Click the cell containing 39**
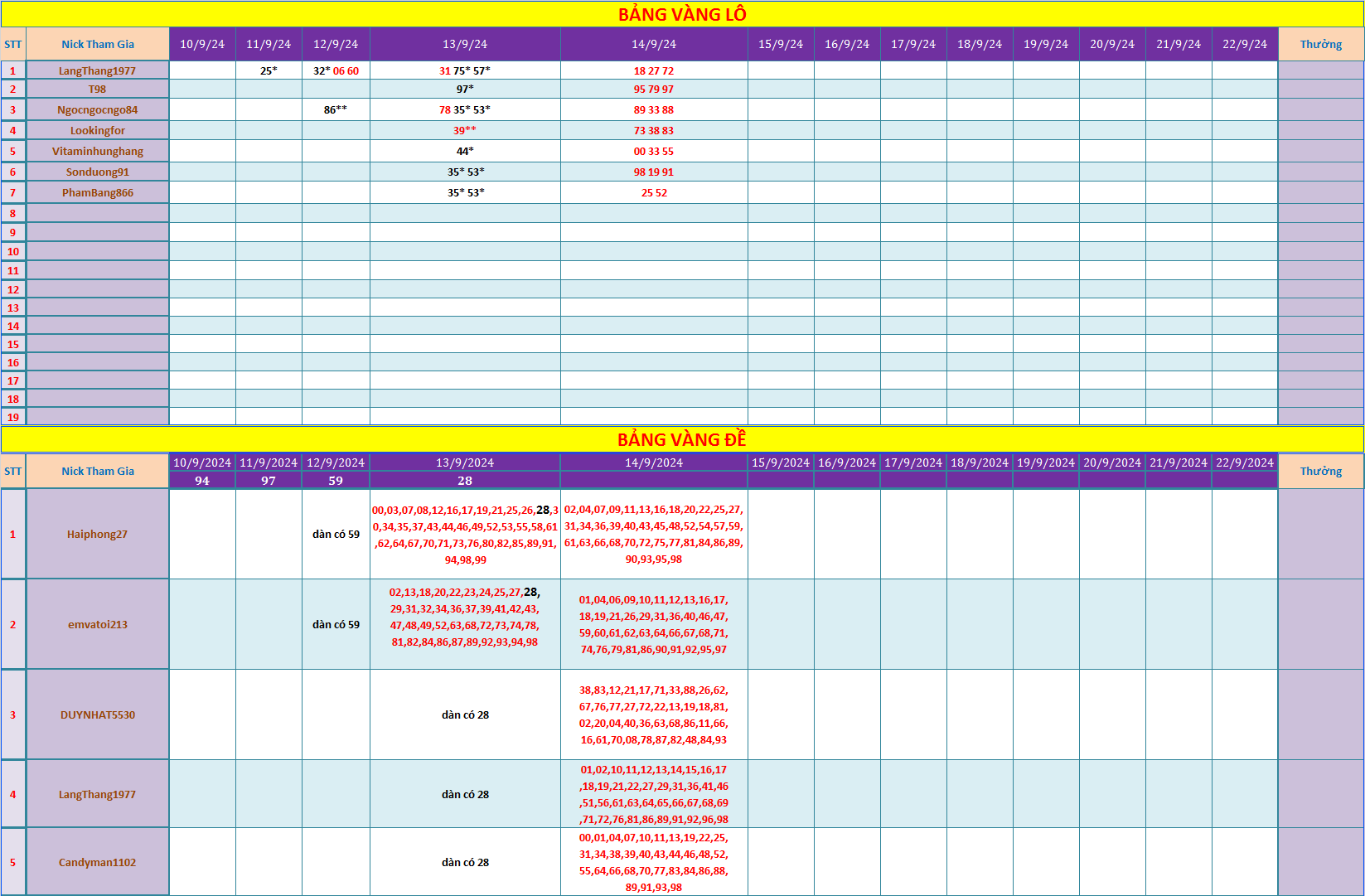 click(465, 130)
